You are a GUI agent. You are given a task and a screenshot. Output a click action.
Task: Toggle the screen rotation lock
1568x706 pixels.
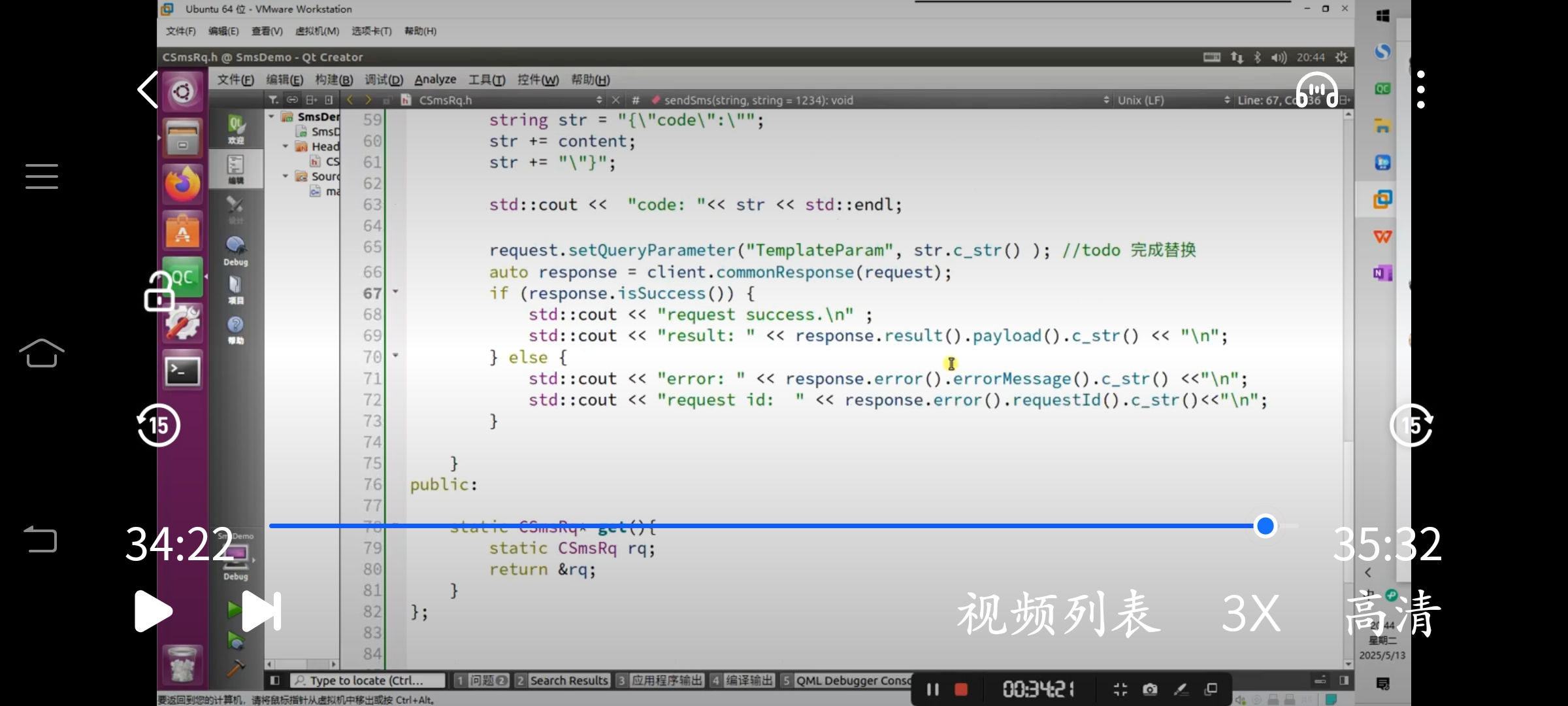[x=159, y=292]
